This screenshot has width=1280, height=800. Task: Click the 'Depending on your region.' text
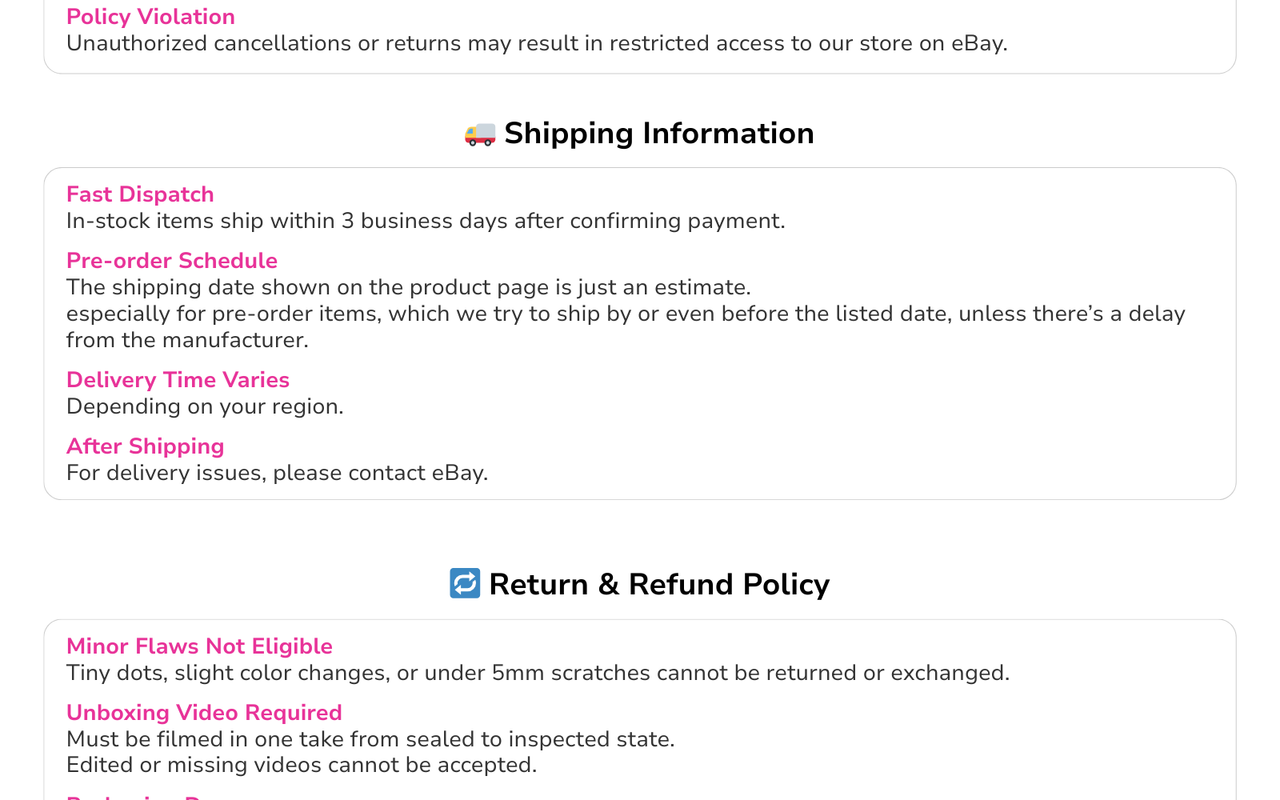205,407
